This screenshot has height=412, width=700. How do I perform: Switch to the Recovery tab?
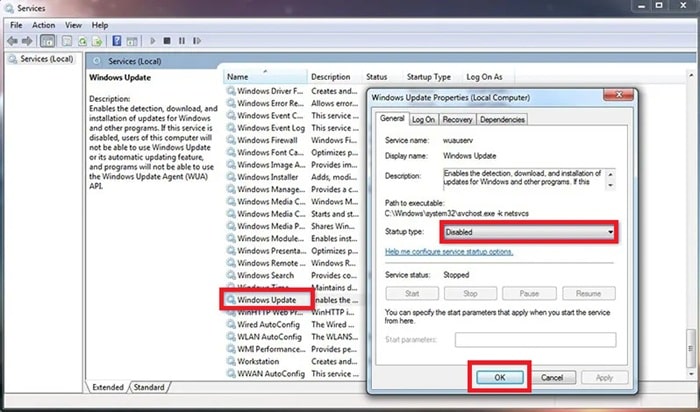click(457, 120)
